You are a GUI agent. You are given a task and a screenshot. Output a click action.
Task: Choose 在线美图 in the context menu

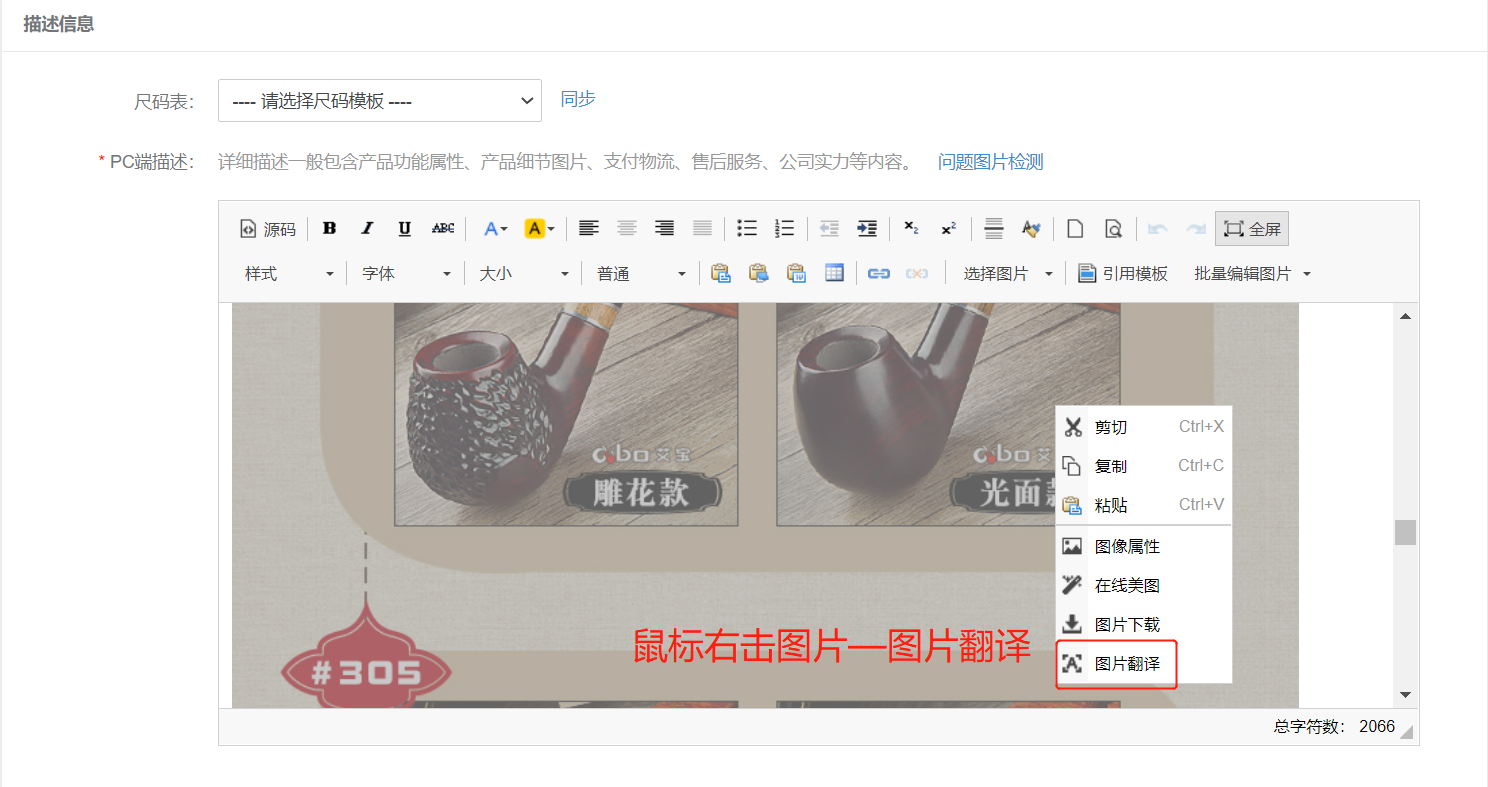coord(1144,585)
